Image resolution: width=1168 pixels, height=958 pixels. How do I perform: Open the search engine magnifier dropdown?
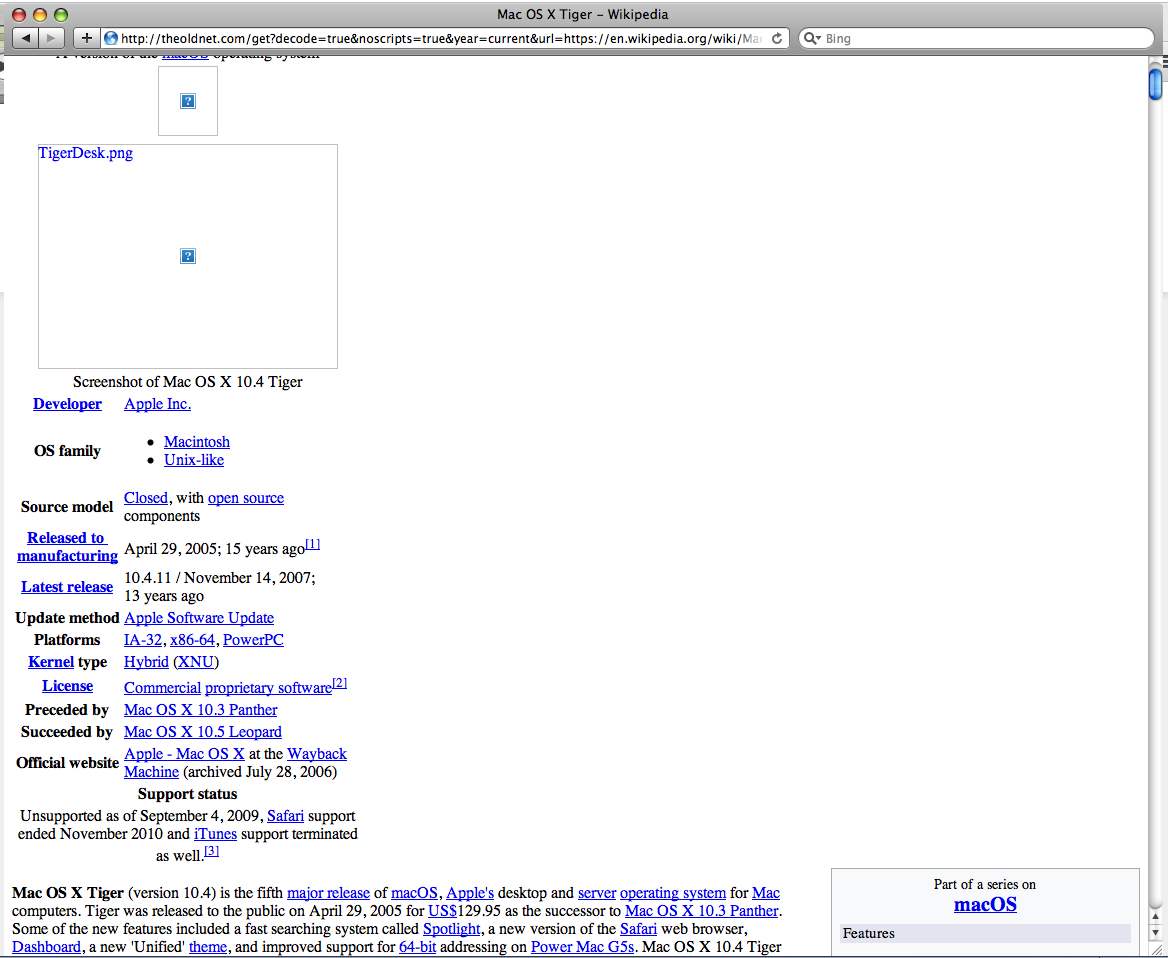[x=812, y=38]
